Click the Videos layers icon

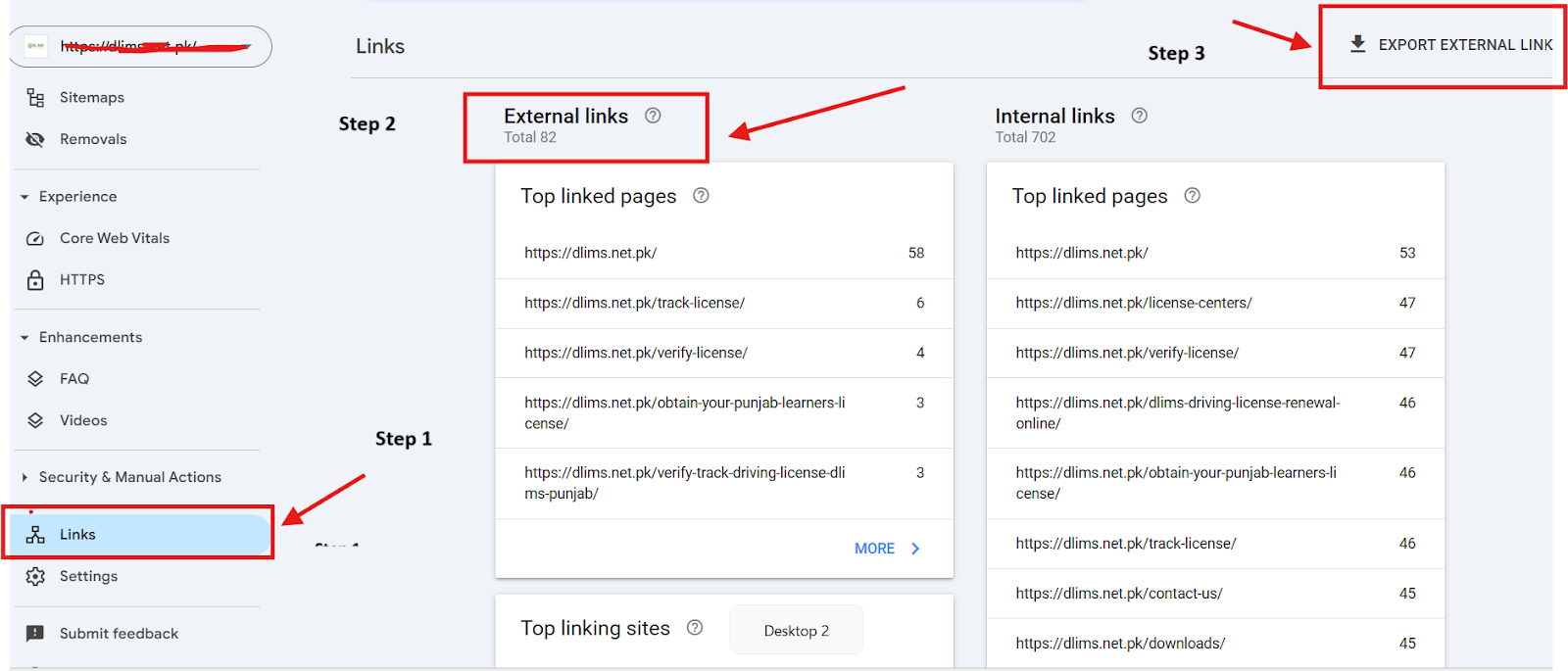pos(35,420)
